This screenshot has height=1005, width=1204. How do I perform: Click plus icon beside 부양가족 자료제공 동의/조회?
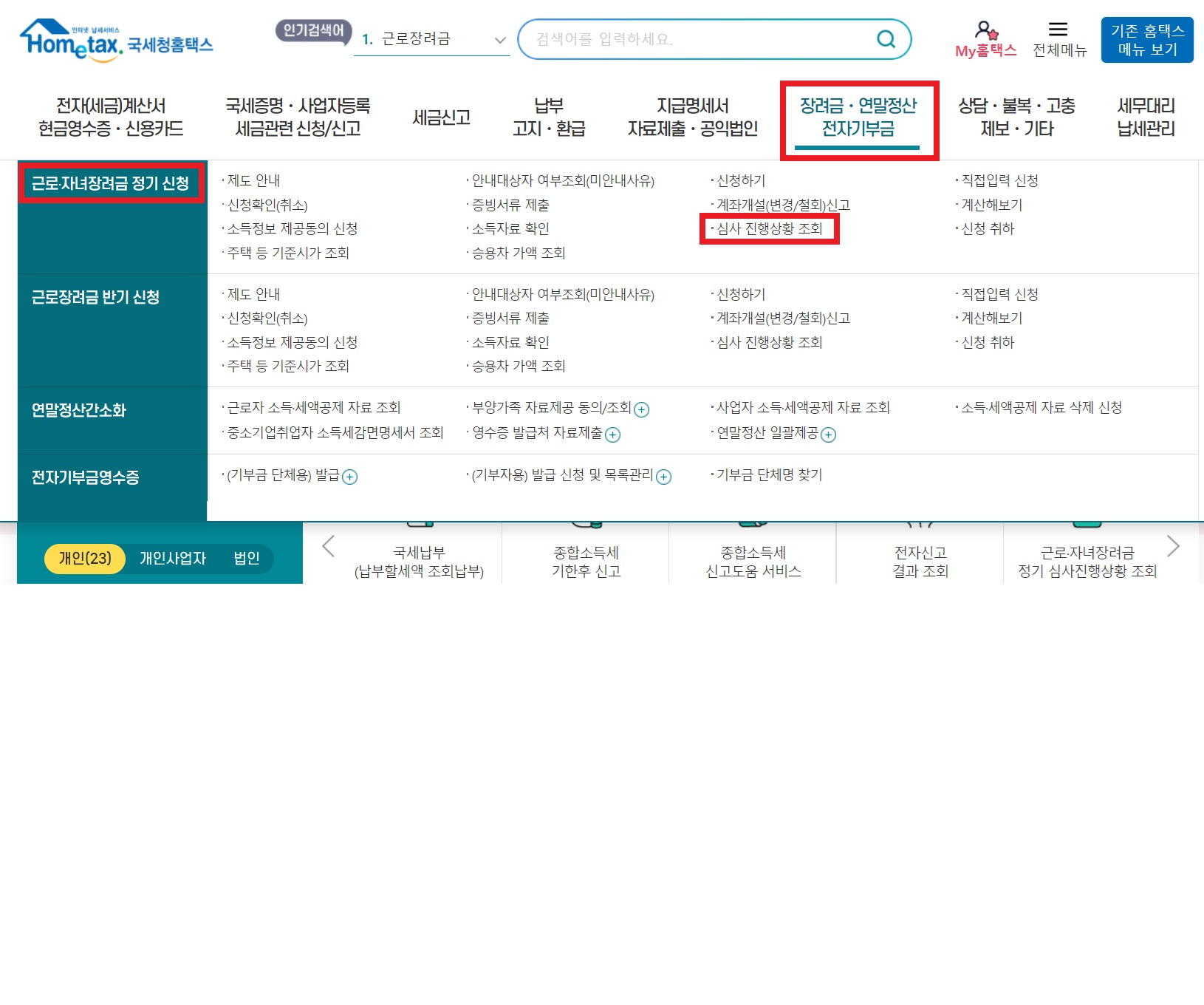pos(642,409)
